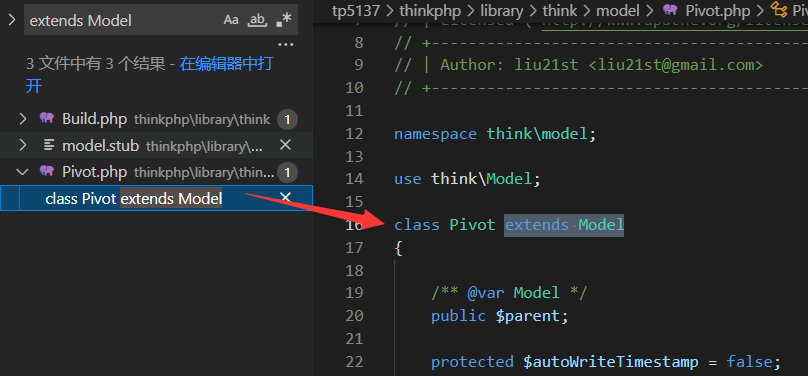
Task: Collapse Pivot.php search result
Action: click(x=23, y=172)
